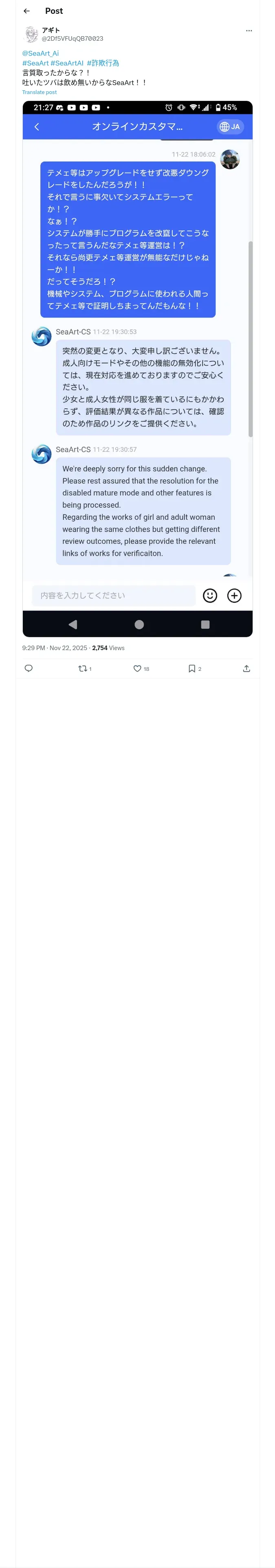
Task: Open the #SeaArt hashtag
Action: (x=35, y=64)
